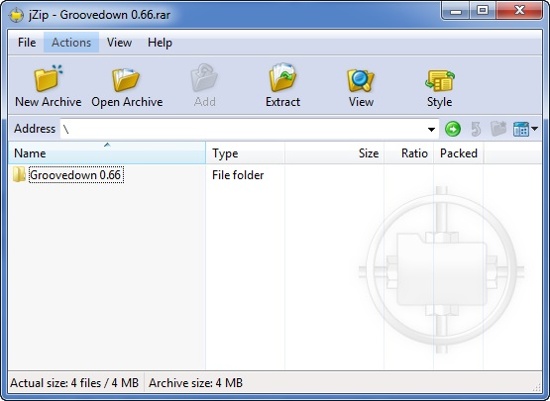Sort list by Name column header
Viewport: 550px width, 401px height.
[107, 153]
